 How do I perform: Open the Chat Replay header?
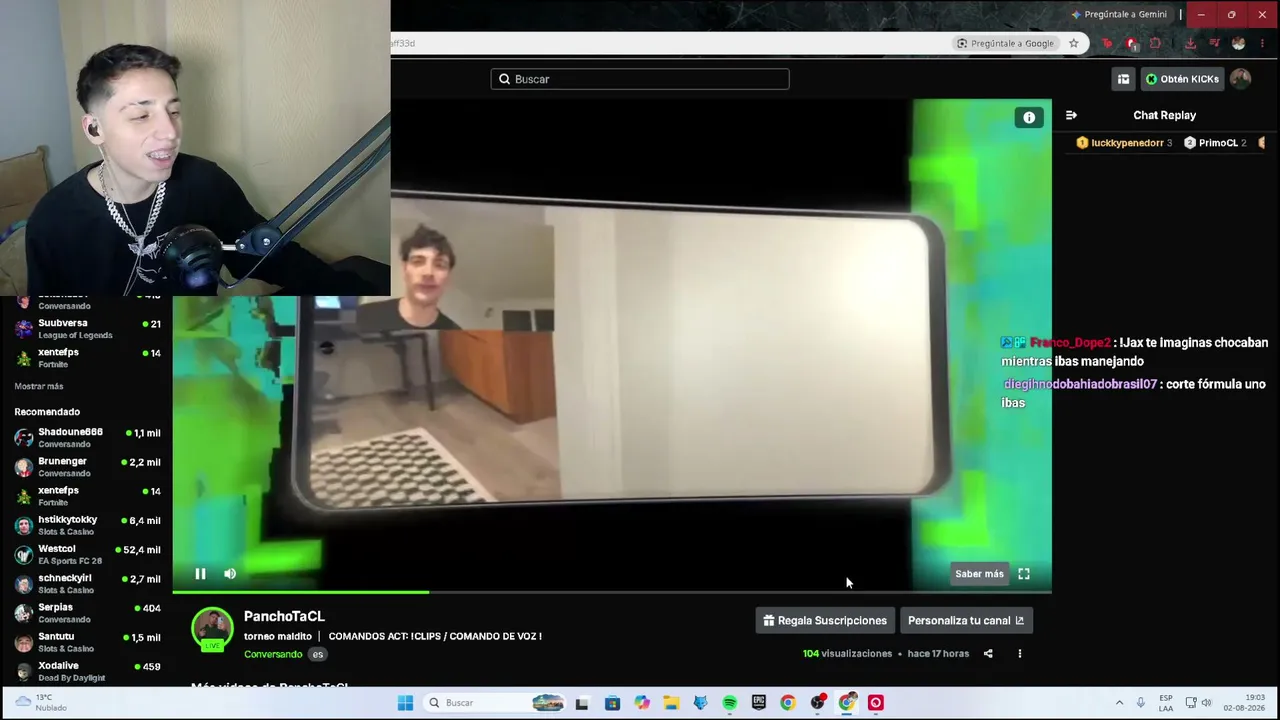[x=1164, y=115]
